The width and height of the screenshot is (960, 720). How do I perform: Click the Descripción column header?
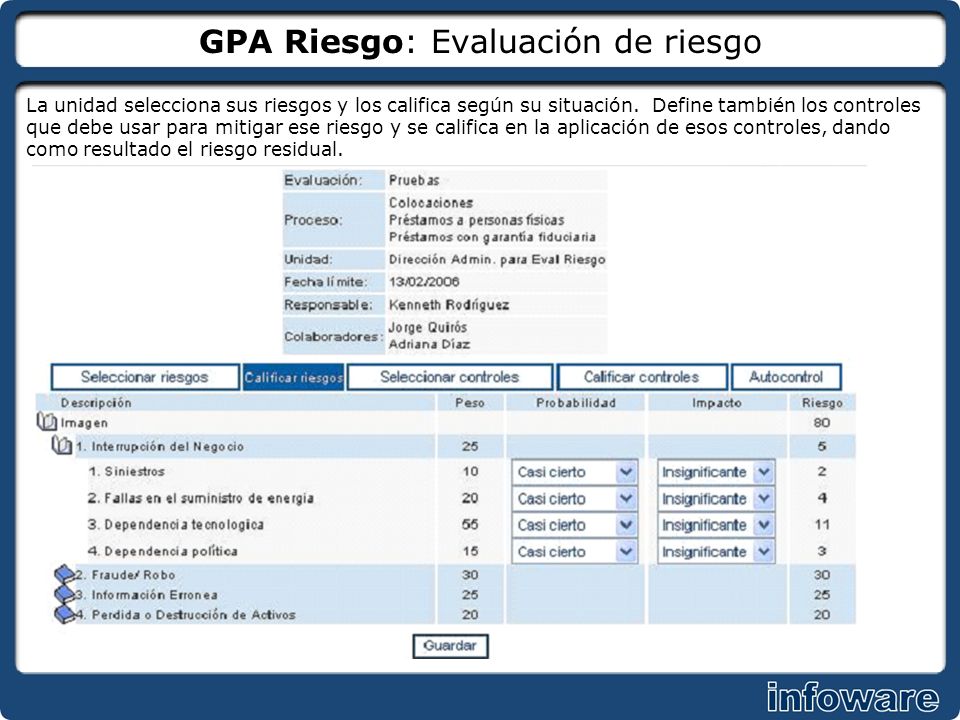pyautogui.click(x=96, y=403)
